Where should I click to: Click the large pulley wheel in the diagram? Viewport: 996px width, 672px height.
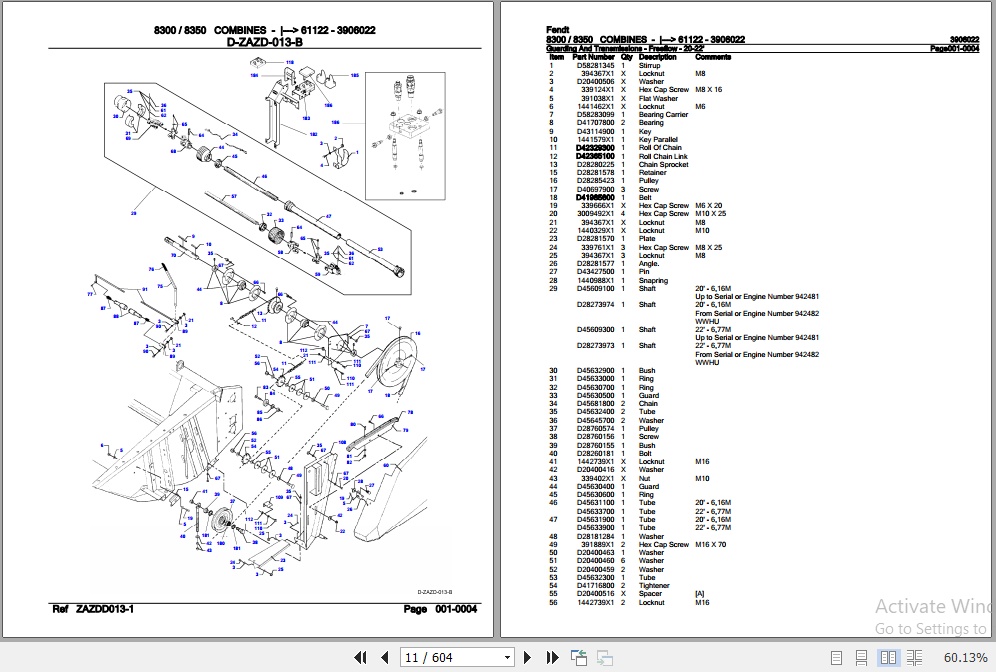[398, 362]
